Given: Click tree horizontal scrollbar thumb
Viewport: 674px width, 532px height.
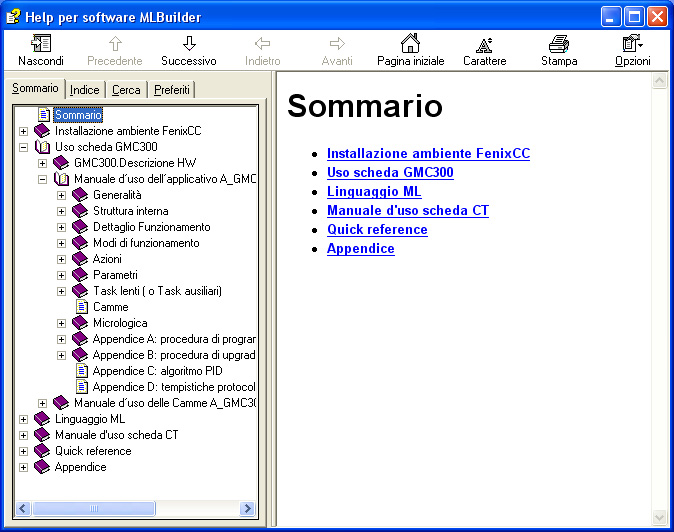Looking at the screenshot, I should coord(94,509).
